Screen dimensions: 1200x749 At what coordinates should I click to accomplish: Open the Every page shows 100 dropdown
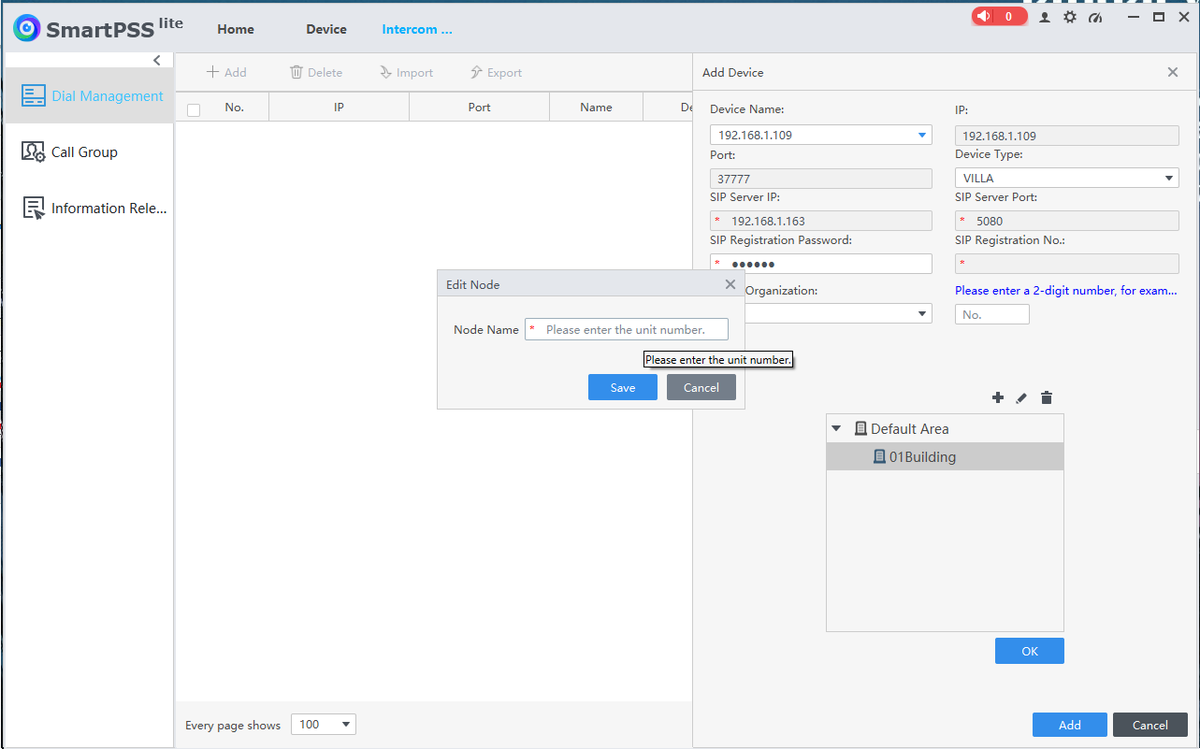click(x=323, y=724)
